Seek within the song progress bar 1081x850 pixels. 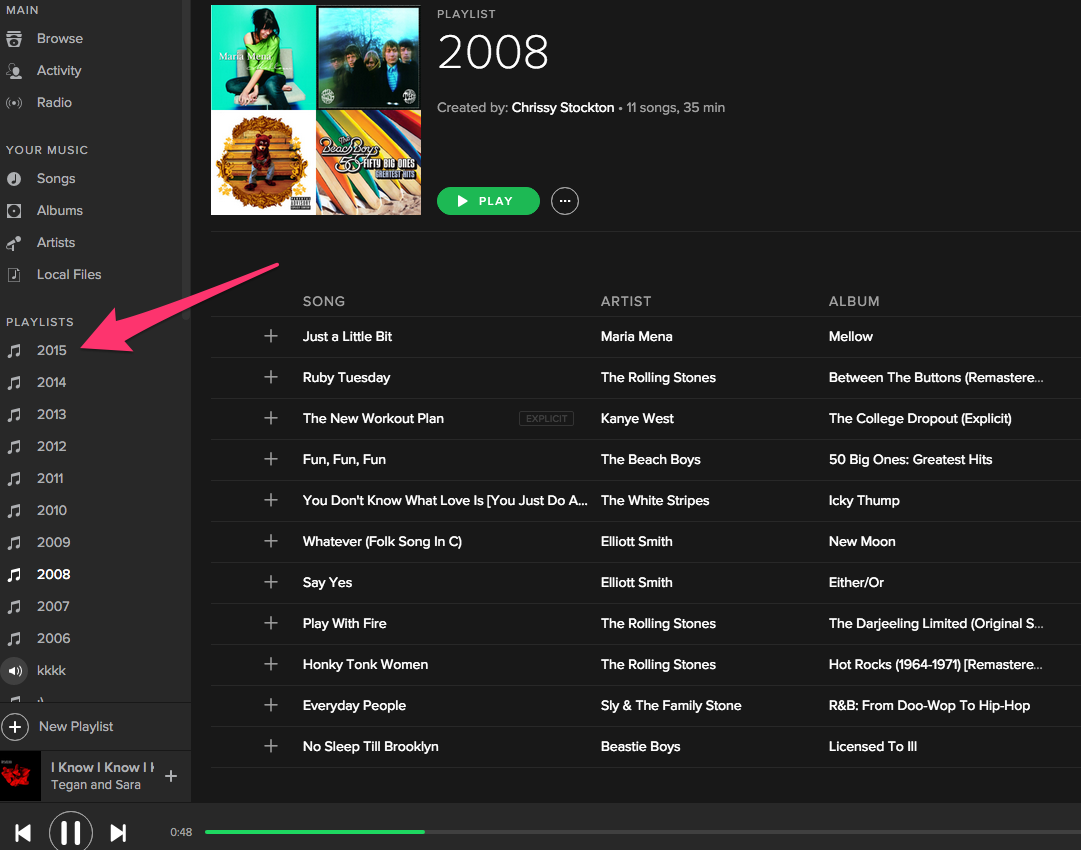click(x=643, y=832)
